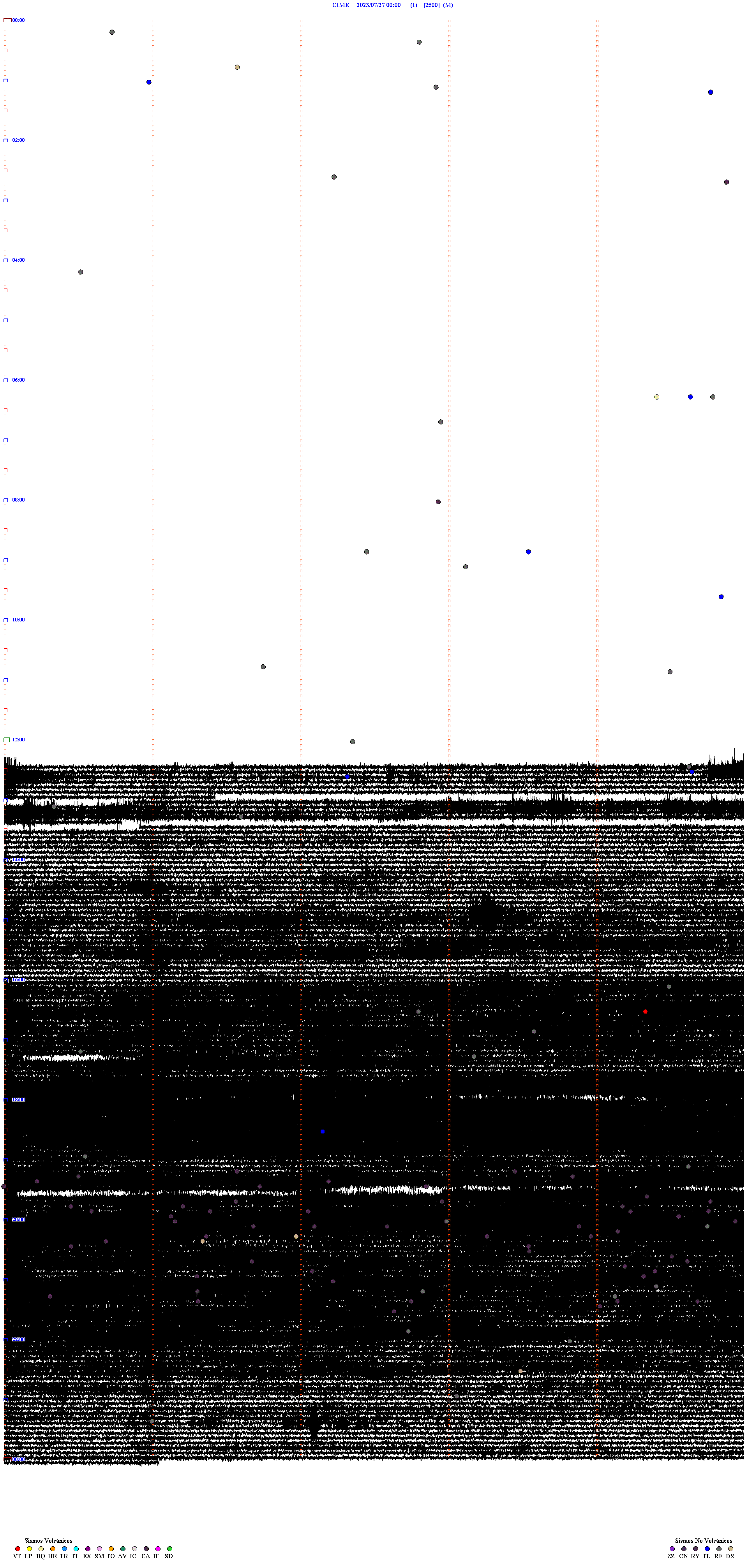Click the '10:00' time label

point(18,619)
